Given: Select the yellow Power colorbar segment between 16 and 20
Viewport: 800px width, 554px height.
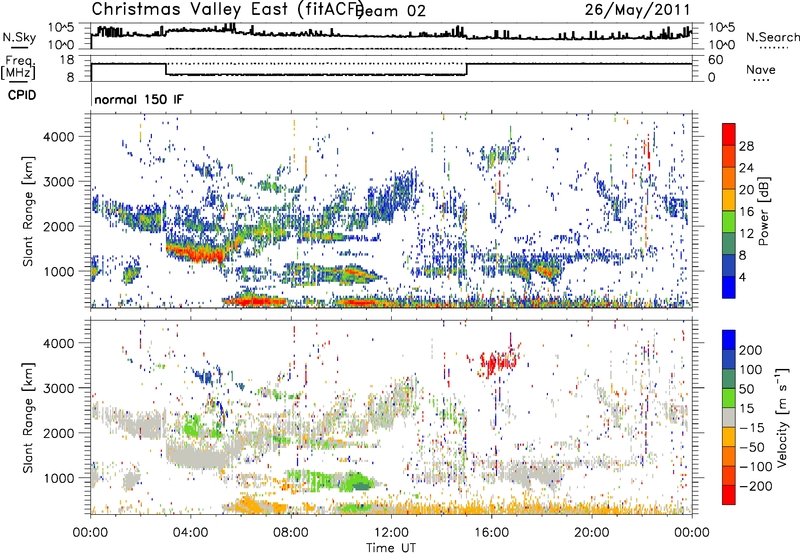Looking at the screenshot, I should [729, 200].
